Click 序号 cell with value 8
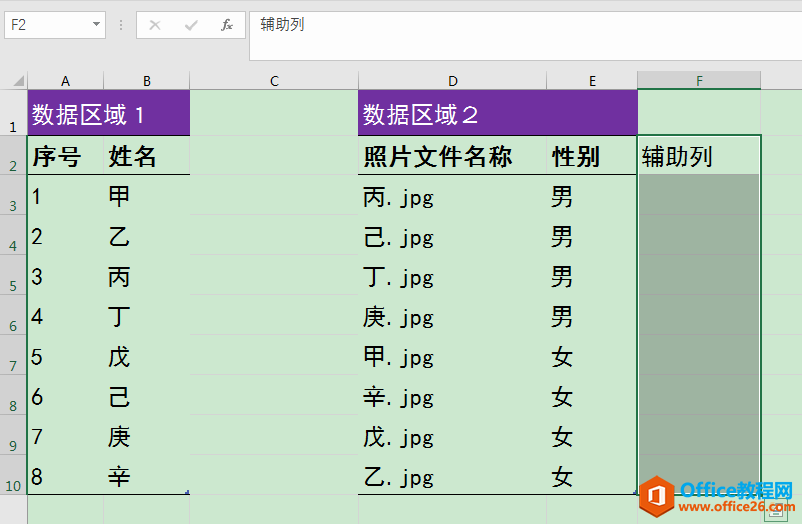 click(65, 474)
